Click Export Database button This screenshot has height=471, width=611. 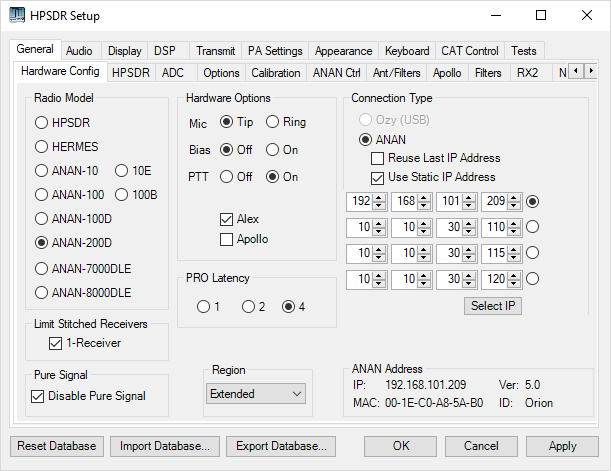click(x=281, y=446)
